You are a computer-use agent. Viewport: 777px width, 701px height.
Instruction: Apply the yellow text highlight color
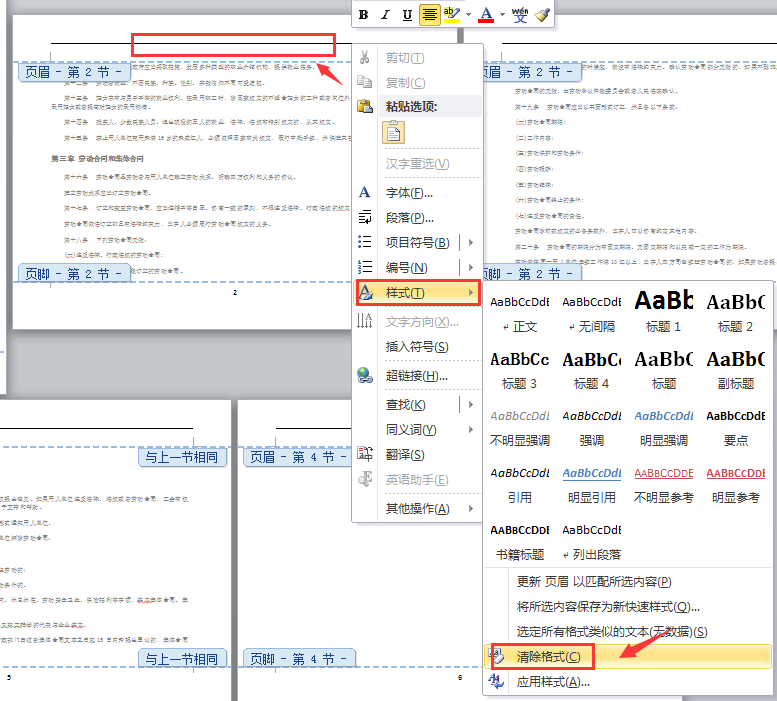pos(451,14)
